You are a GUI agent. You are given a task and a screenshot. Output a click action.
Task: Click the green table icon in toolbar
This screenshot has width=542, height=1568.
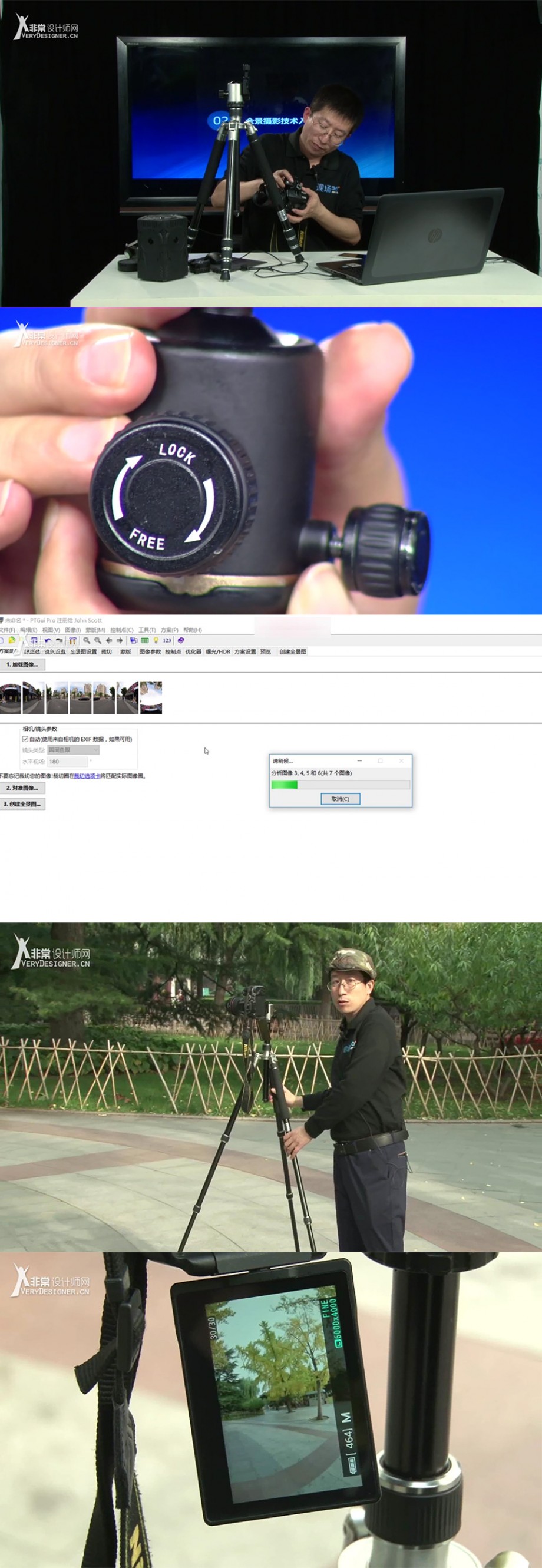pos(145,640)
